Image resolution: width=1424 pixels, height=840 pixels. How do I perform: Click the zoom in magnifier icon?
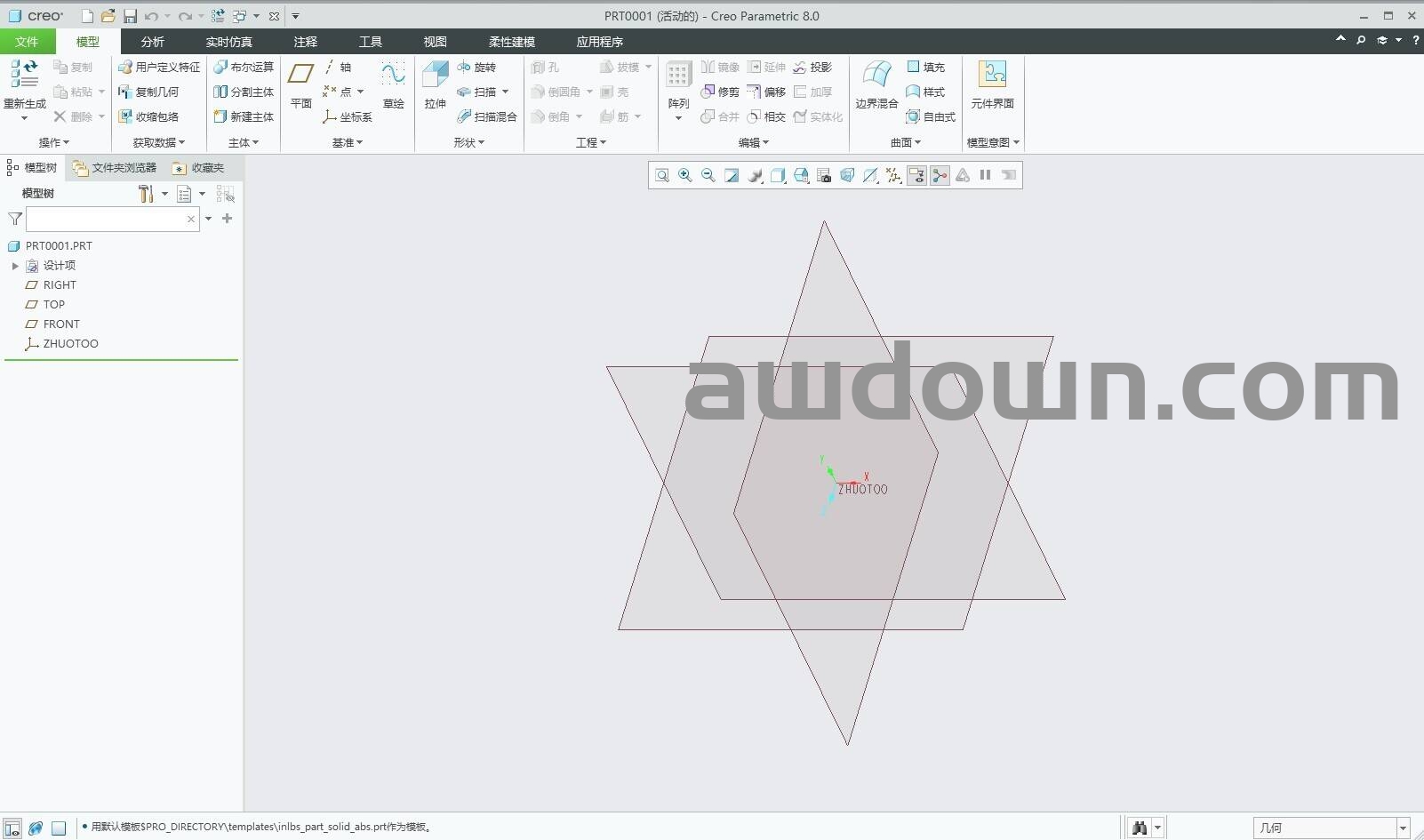685,175
